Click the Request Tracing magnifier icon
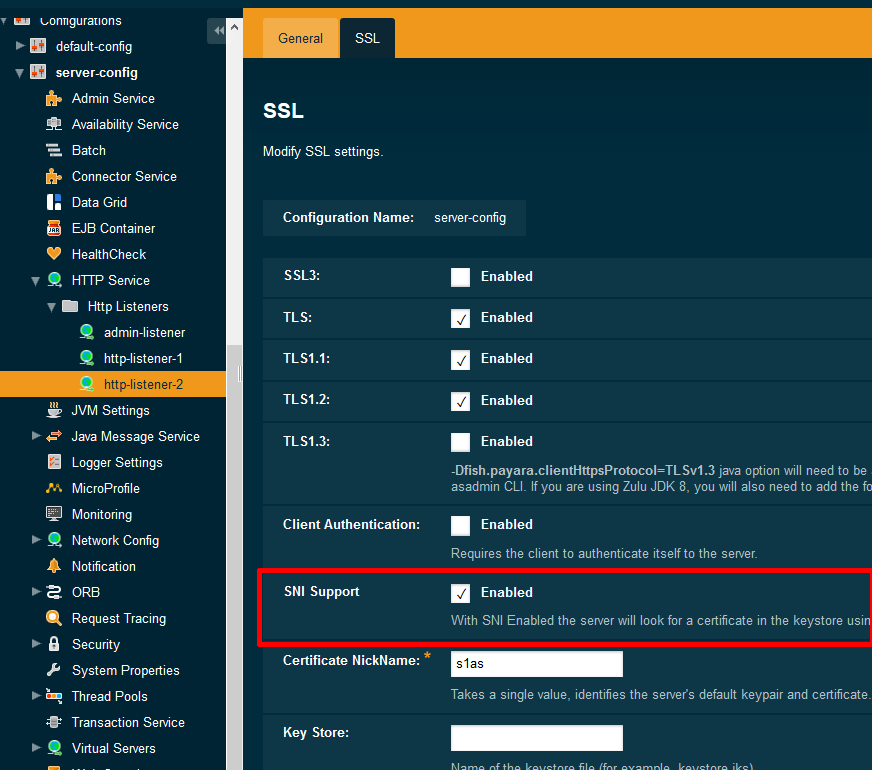872x770 pixels. pos(54,618)
